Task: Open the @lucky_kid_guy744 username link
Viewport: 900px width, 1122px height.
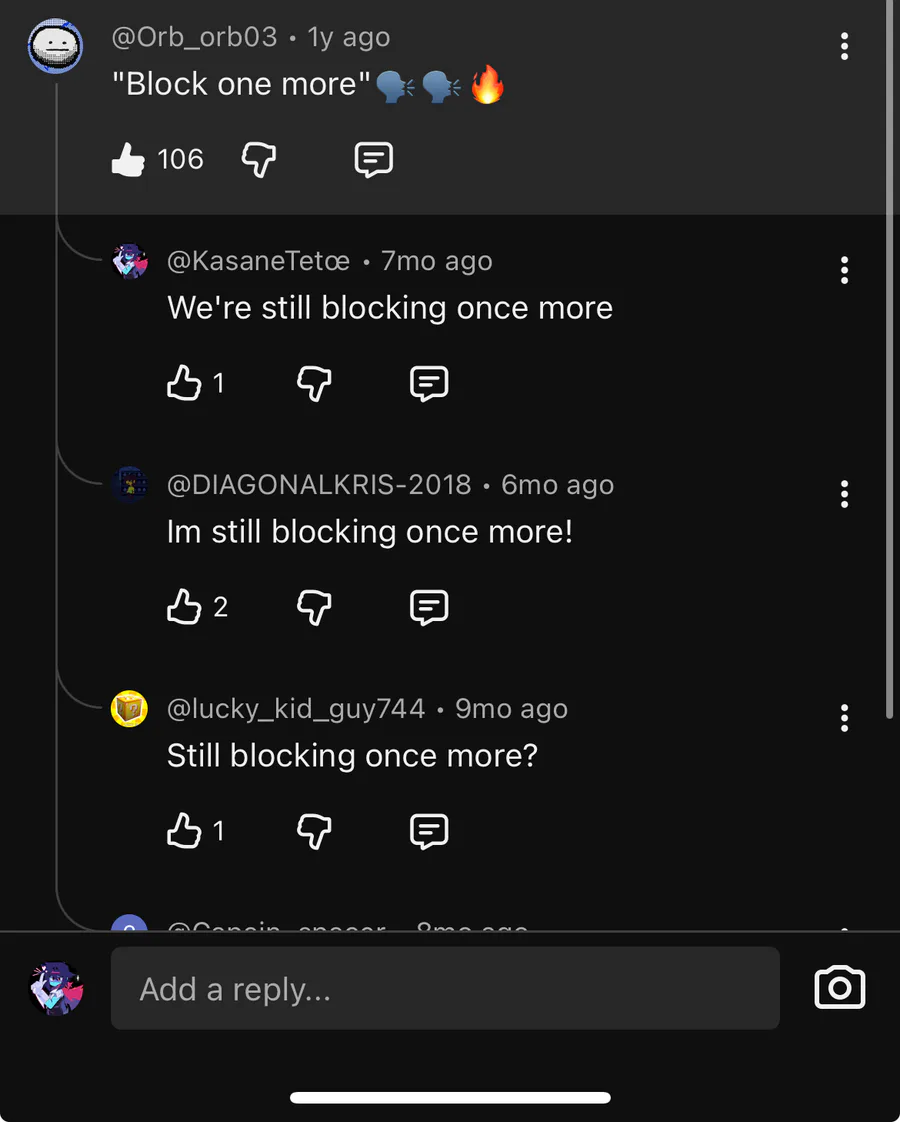Action: click(x=295, y=709)
